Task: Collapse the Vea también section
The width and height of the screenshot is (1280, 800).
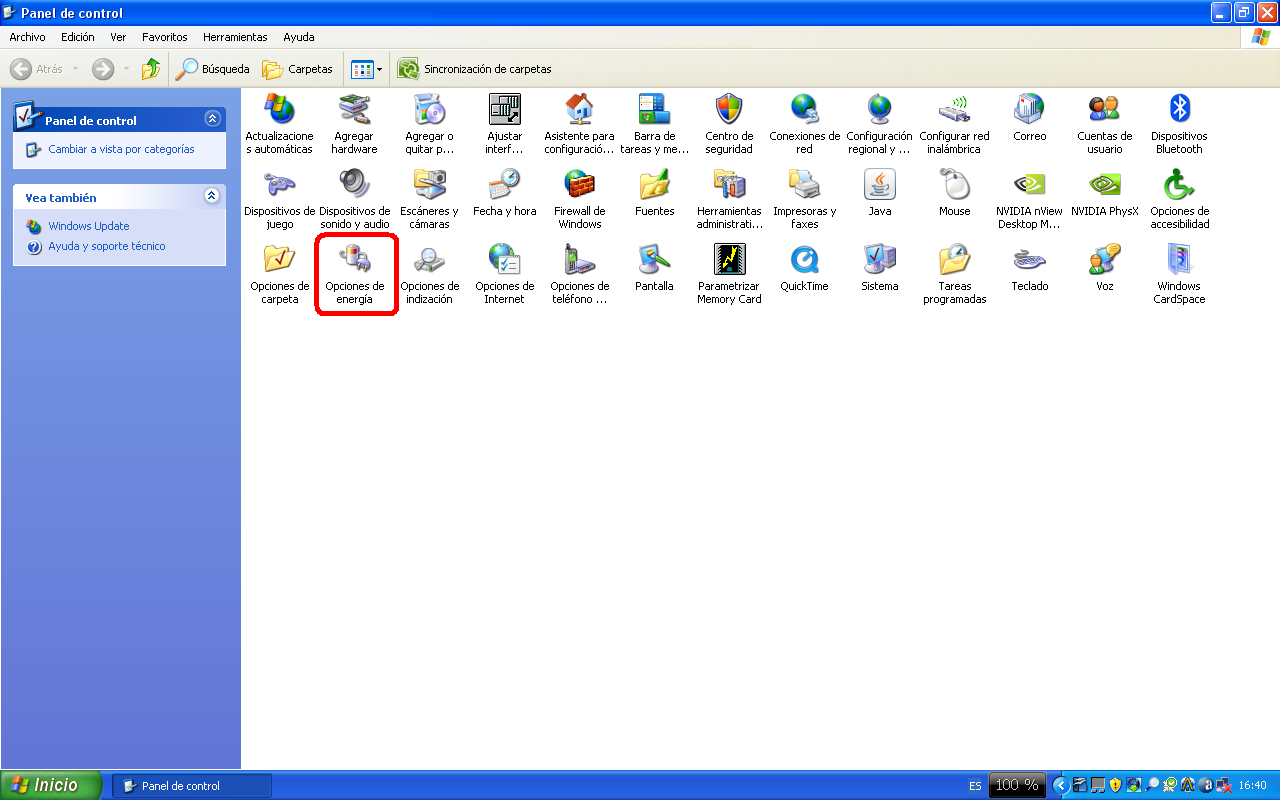Action: 212,196
